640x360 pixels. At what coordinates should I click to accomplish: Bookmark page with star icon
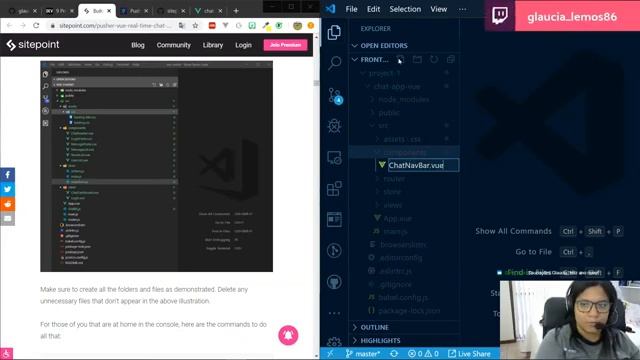tap(196, 26)
